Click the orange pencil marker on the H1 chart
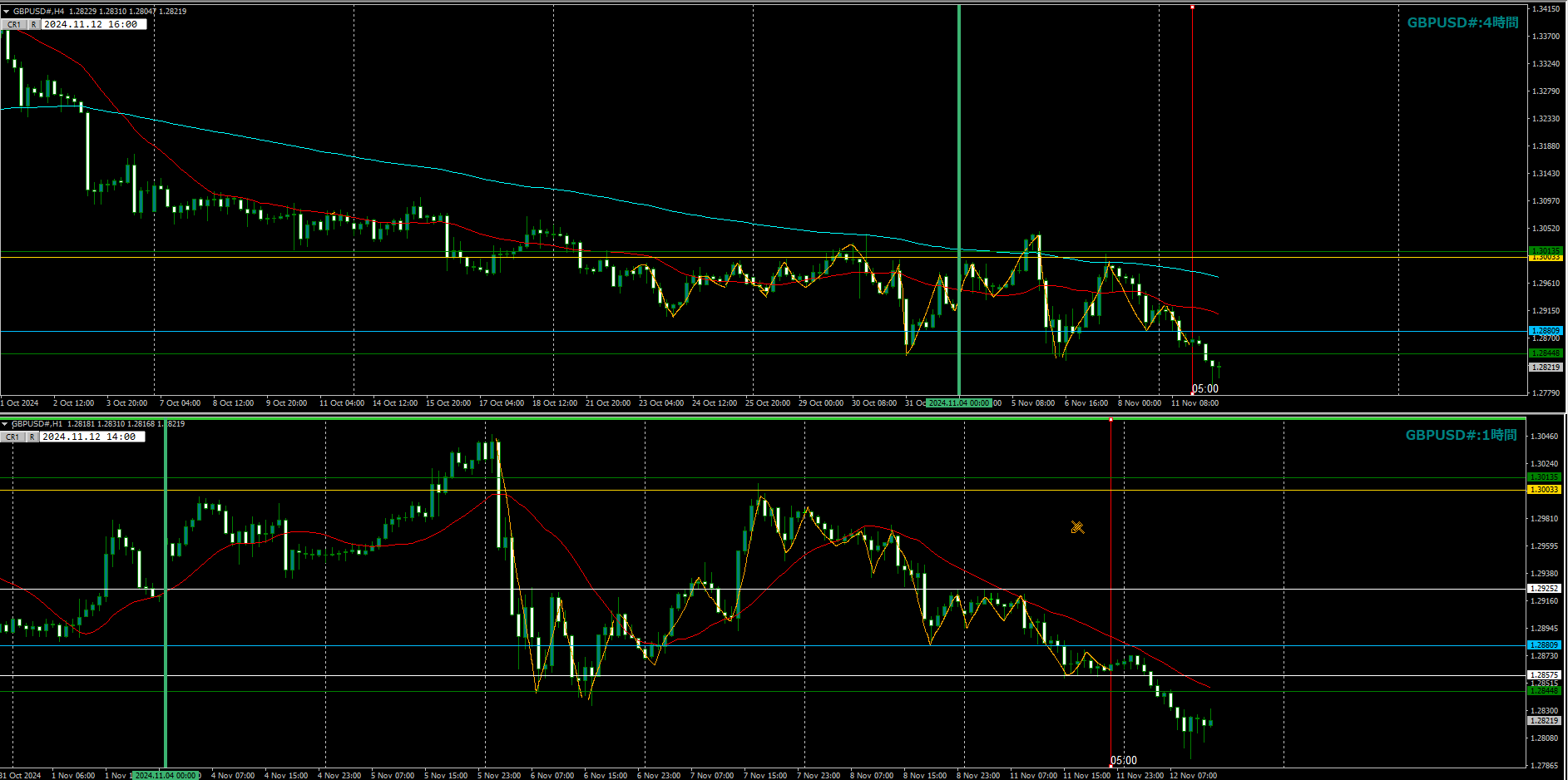This screenshot has height=780, width=1568. pyautogui.click(x=1077, y=527)
